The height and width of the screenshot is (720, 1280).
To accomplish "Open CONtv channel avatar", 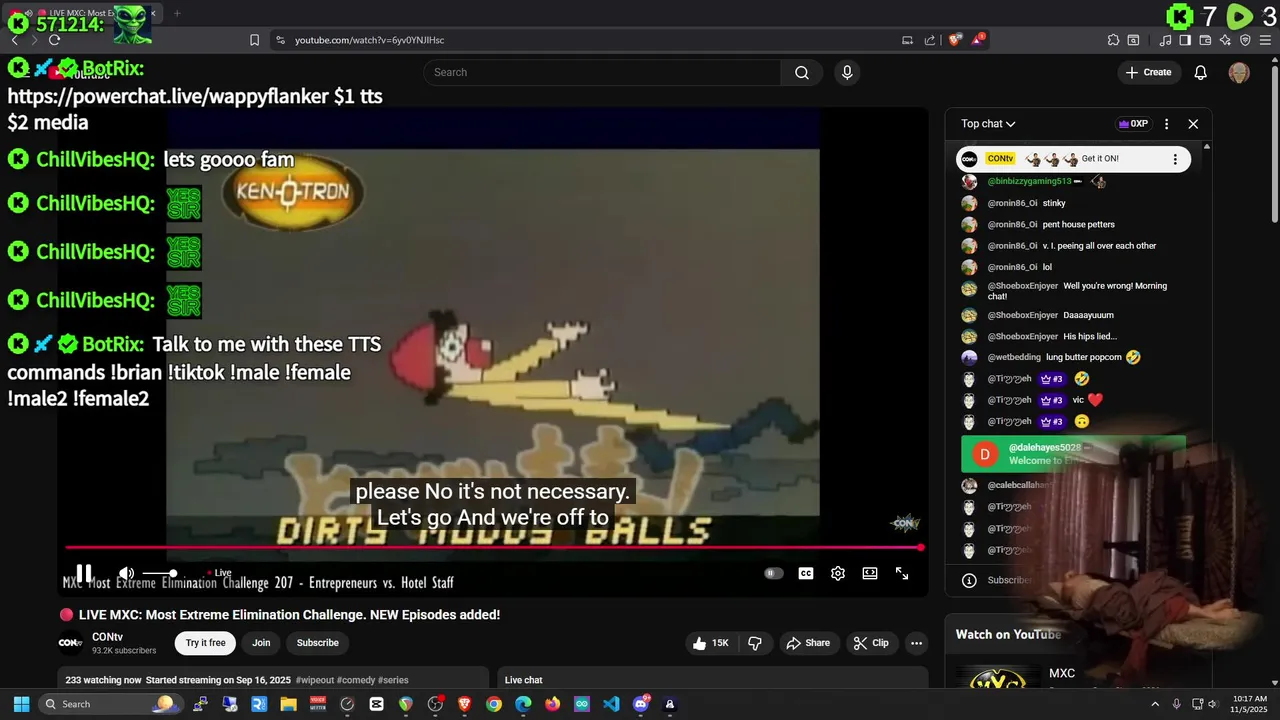I will 70,643.
